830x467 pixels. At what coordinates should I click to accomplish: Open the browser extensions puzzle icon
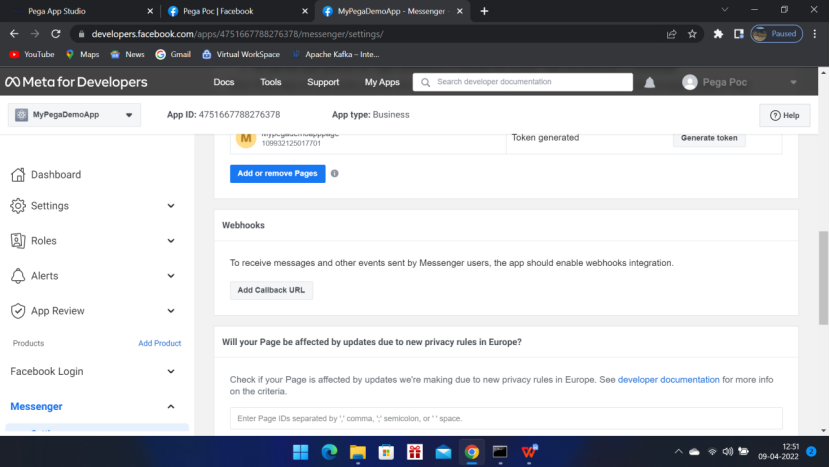tap(718, 34)
